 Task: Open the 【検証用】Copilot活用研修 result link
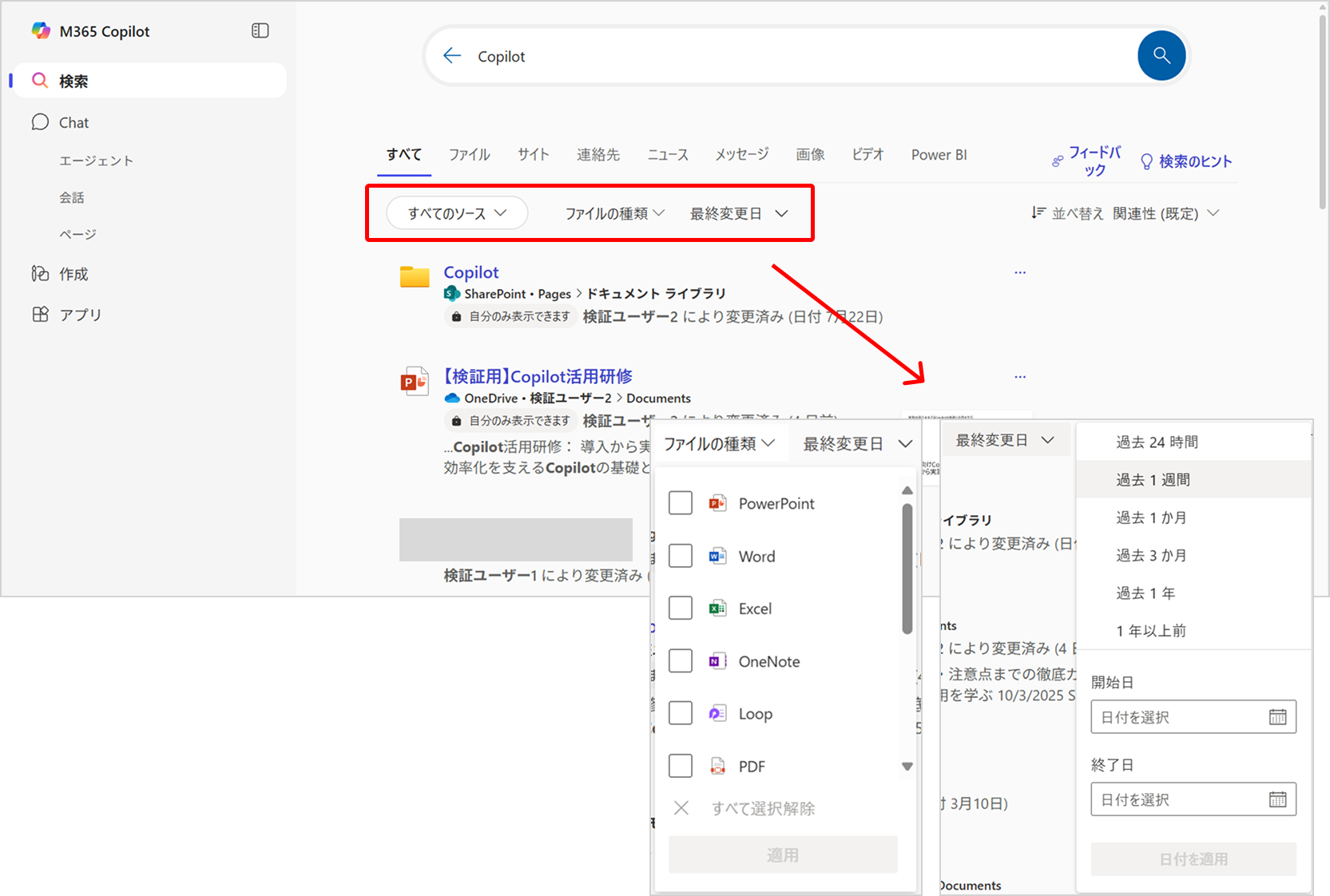pos(538,376)
